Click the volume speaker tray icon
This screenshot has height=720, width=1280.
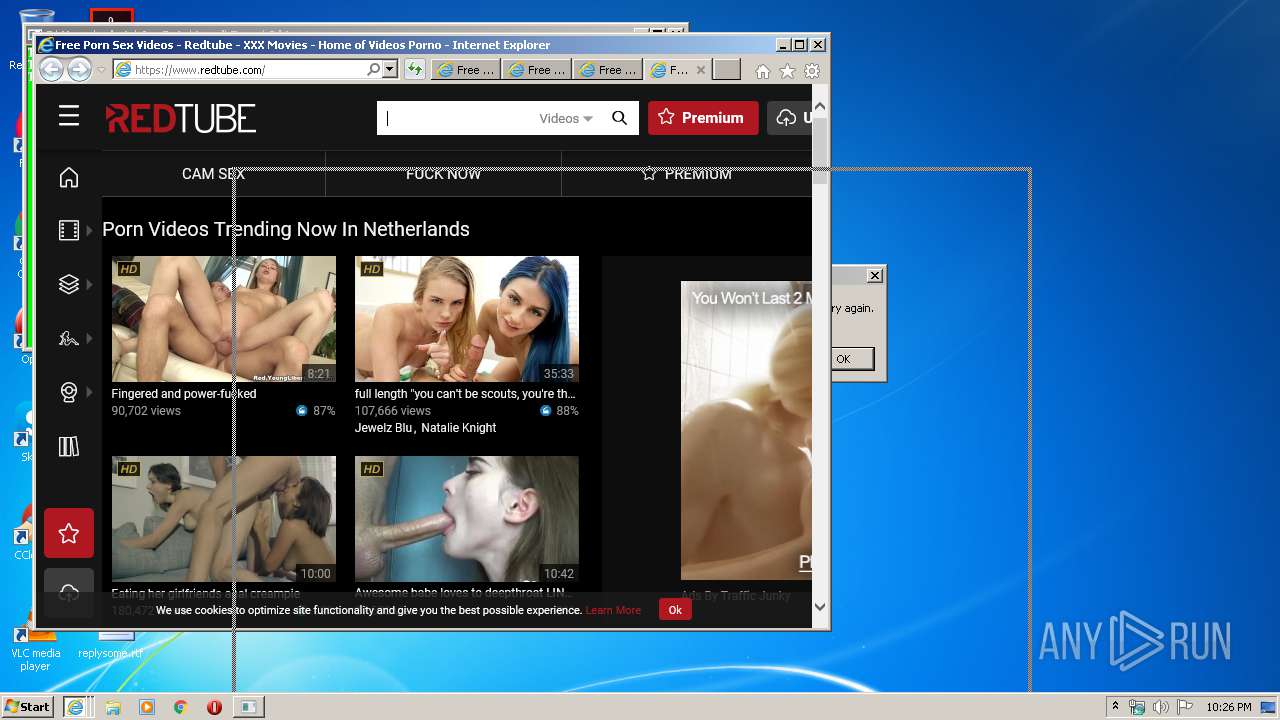point(1161,707)
